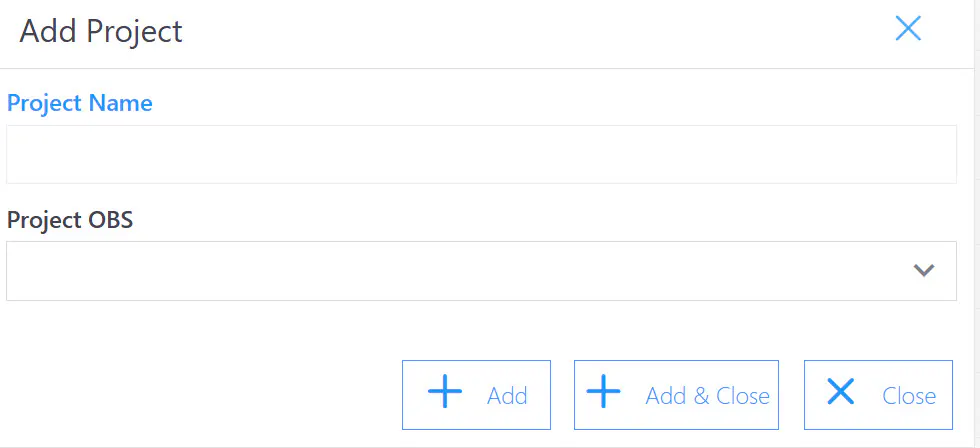Screen dimensions: 980x448
Task: Click the Close button at the bottom
Action: [x=878, y=395]
